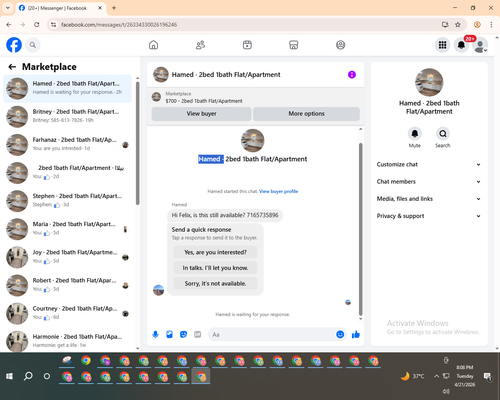This screenshot has height=400, width=500.
Task: Open the listing thumbnail in the right panel
Action: pos(429,82)
